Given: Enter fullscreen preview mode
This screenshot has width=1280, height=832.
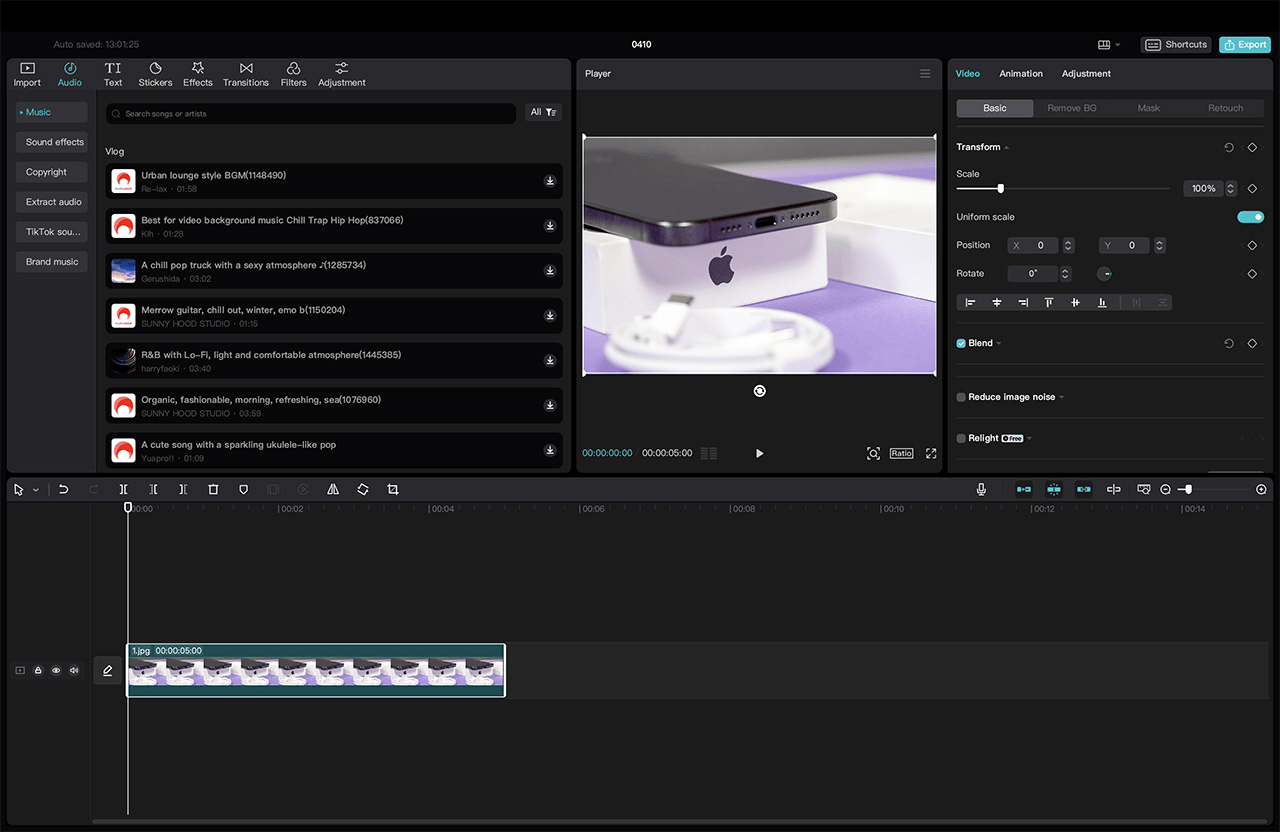Looking at the screenshot, I should (931, 453).
